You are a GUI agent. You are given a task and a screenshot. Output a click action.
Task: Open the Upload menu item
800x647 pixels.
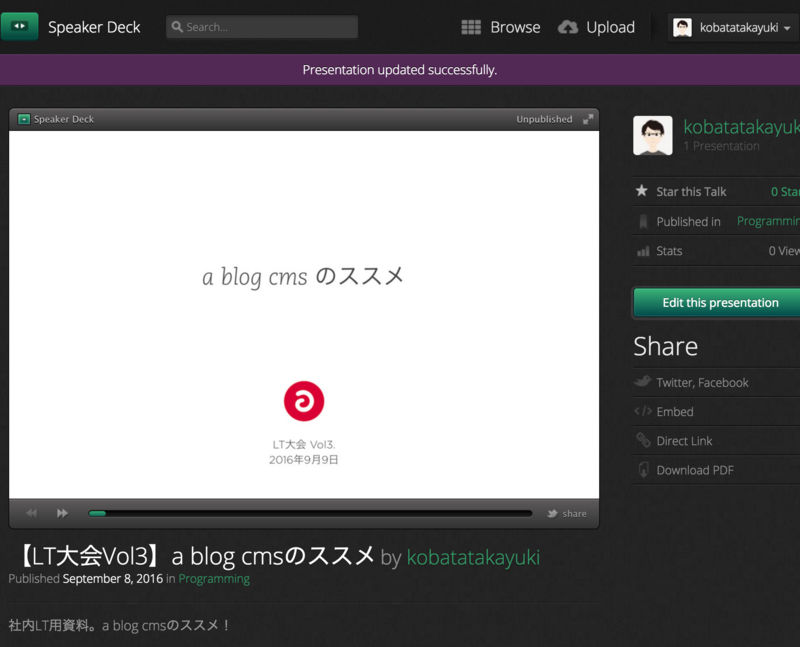610,27
